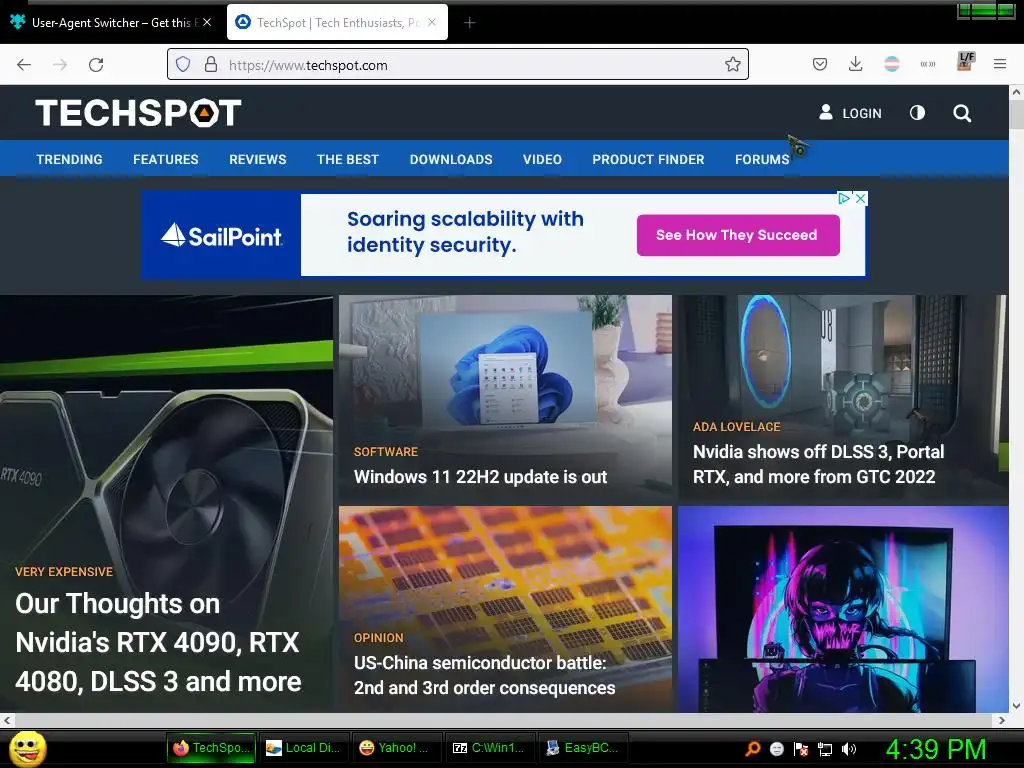Viewport: 1024px width, 768px height.
Task: Open the Downloads toolbar arrow icon
Action: [x=856, y=64]
